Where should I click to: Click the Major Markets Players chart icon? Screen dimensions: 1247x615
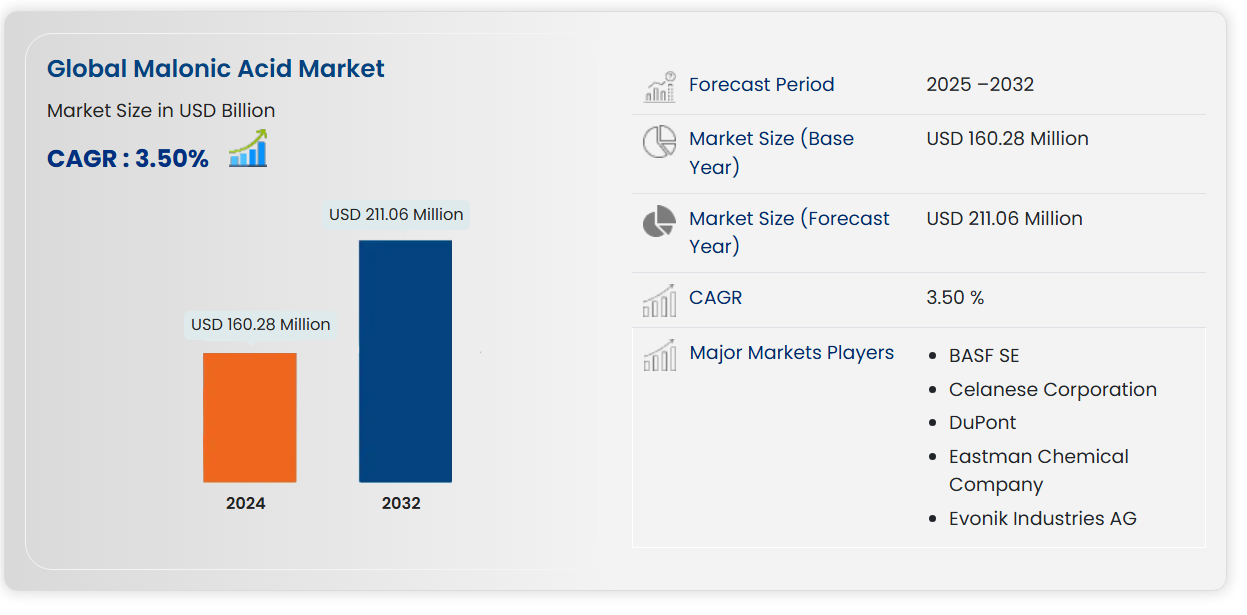(x=659, y=355)
